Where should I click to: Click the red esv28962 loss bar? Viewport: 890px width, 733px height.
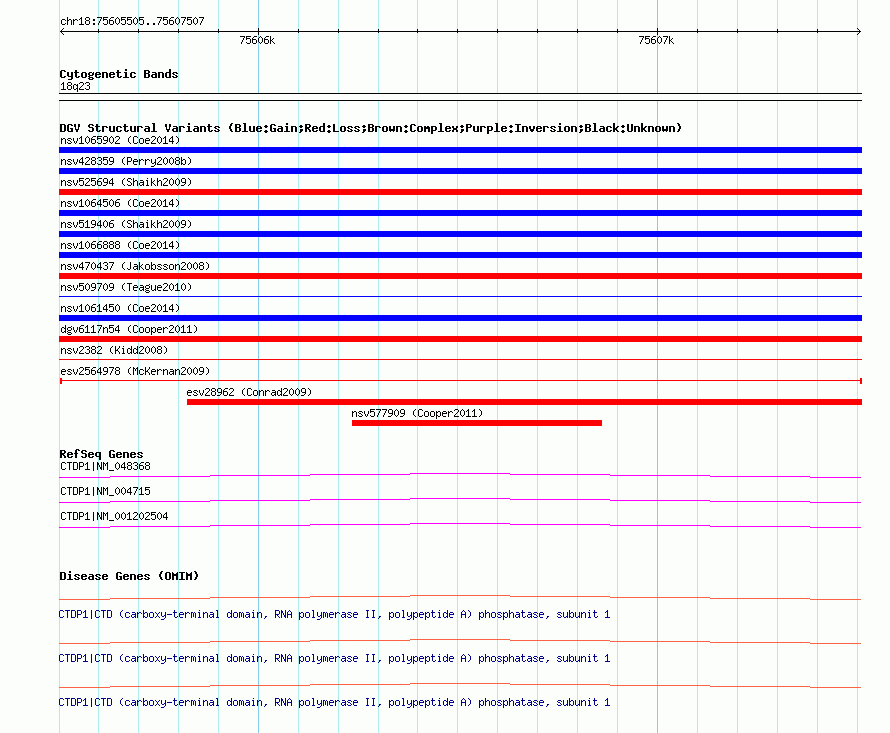(x=524, y=402)
